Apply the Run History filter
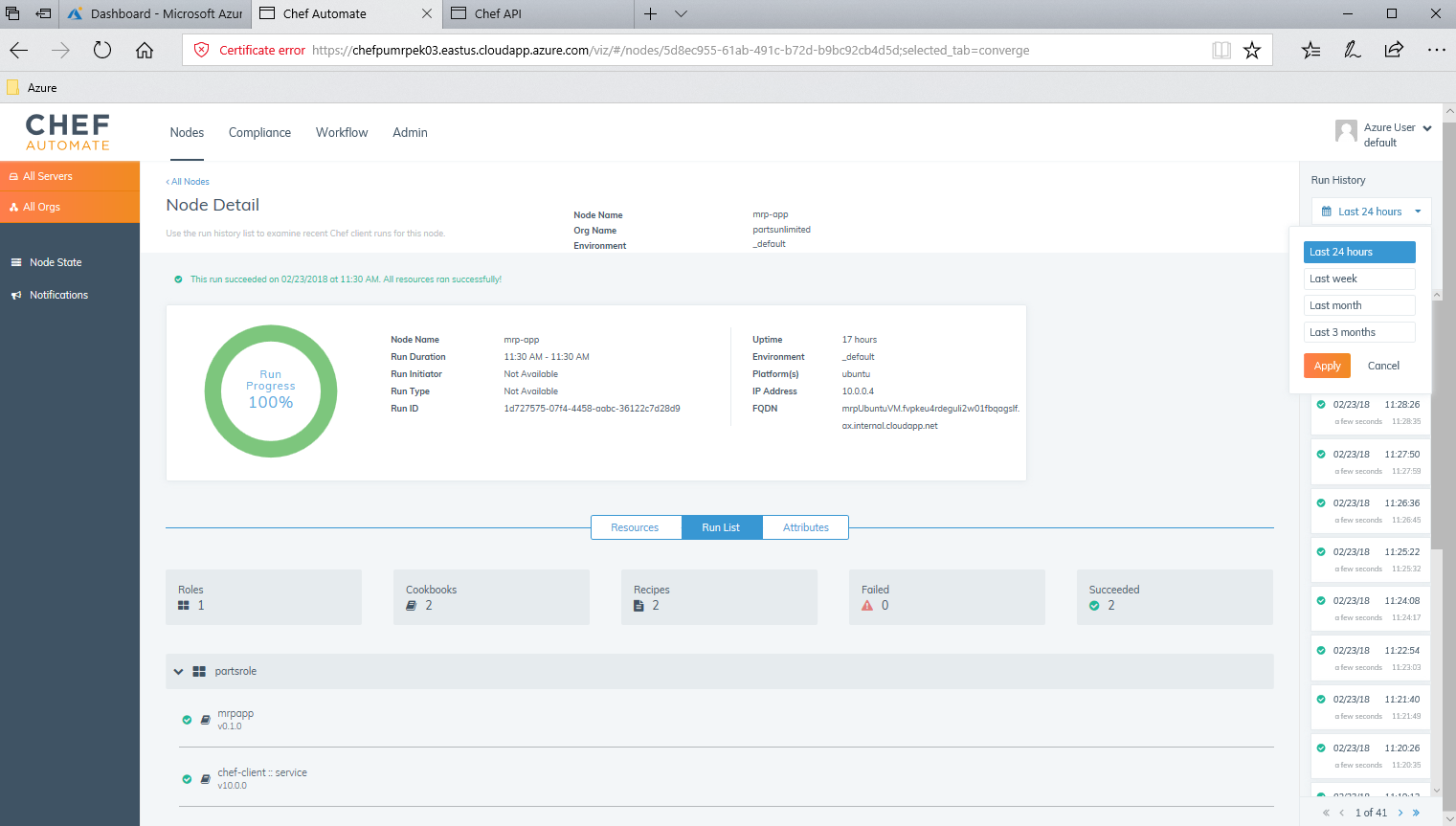 point(1327,366)
